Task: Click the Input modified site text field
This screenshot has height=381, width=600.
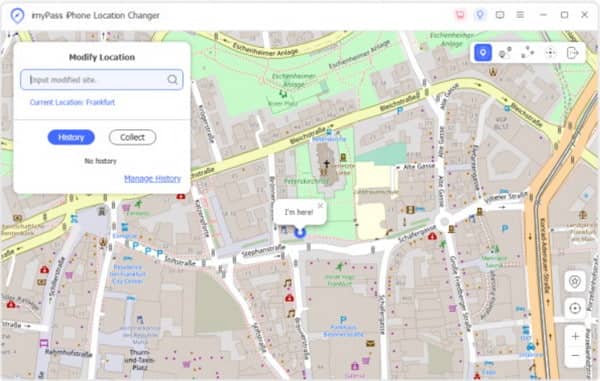Action: pos(102,80)
